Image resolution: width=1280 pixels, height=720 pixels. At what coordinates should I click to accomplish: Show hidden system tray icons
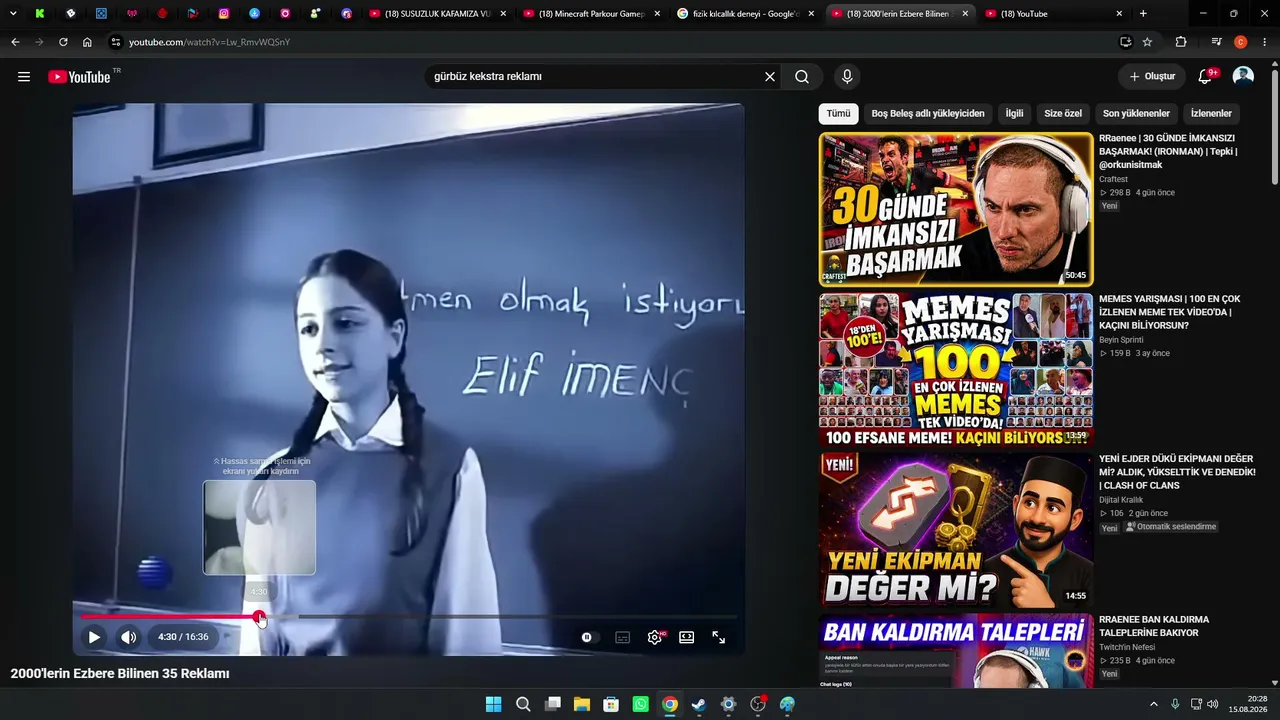[x=1153, y=704]
